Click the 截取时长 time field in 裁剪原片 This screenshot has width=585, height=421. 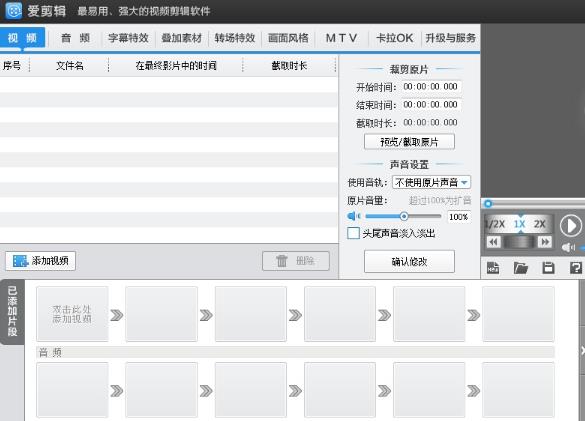(x=431, y=122)
